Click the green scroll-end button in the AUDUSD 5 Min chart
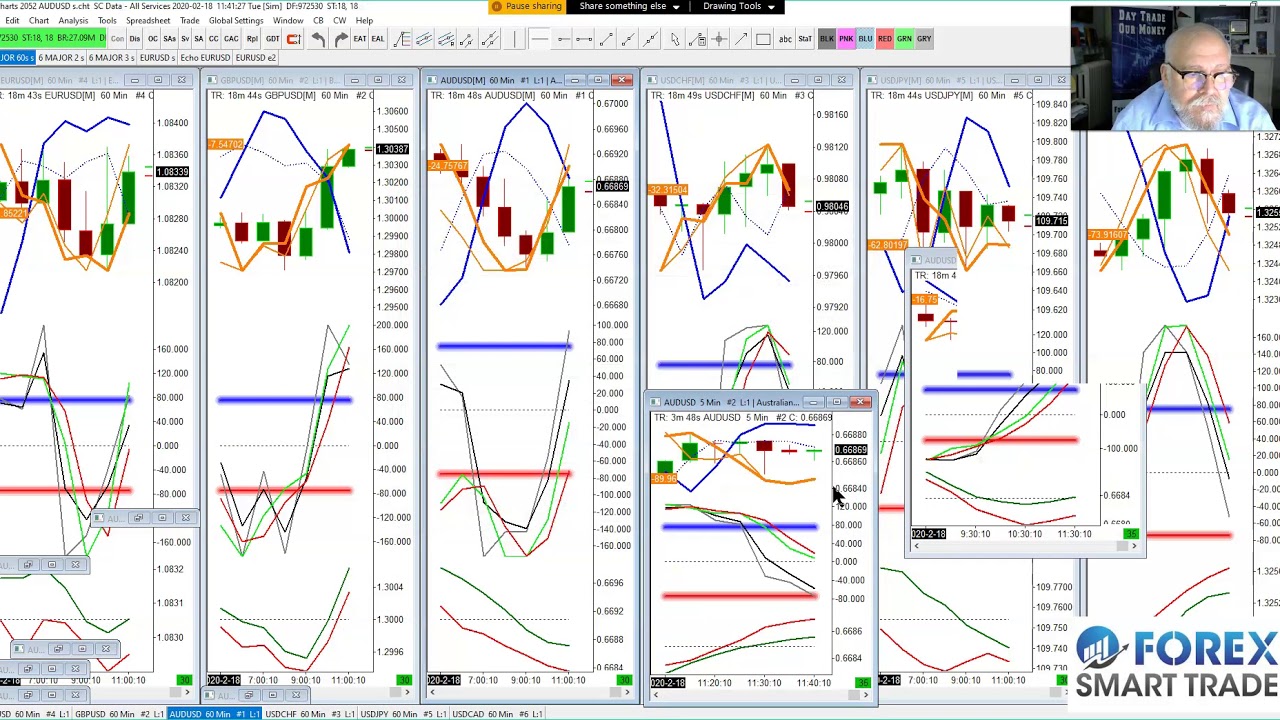The width and height of the screenshot is (1280, 720). pyautogui.click(x=863, y=682)
